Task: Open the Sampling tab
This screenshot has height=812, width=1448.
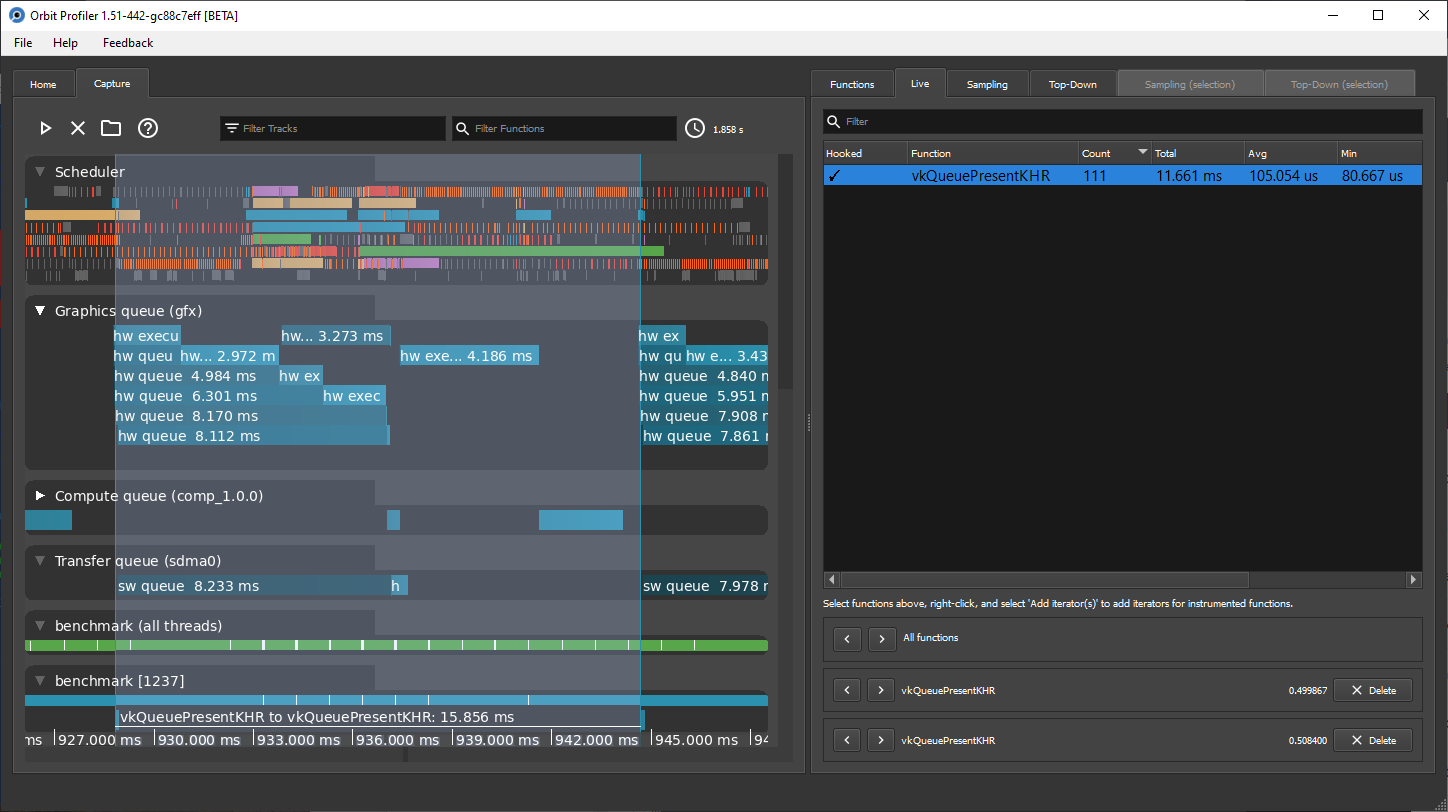Action: tap(987, 84)
